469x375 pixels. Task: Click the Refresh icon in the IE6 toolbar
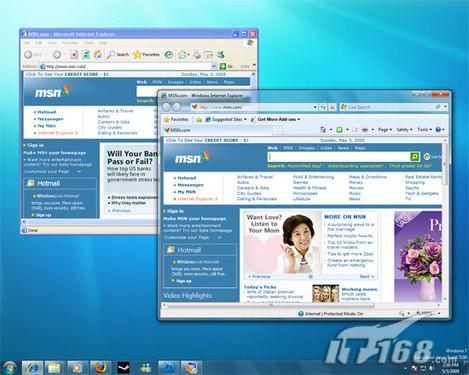[86, 54]
